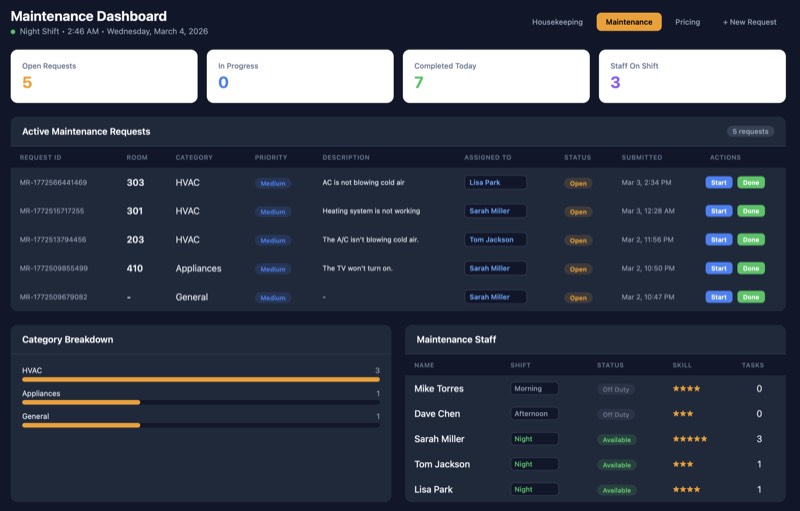
Task: Open the Tom Jackson assignee dropdown
Action: coord(495,240)
